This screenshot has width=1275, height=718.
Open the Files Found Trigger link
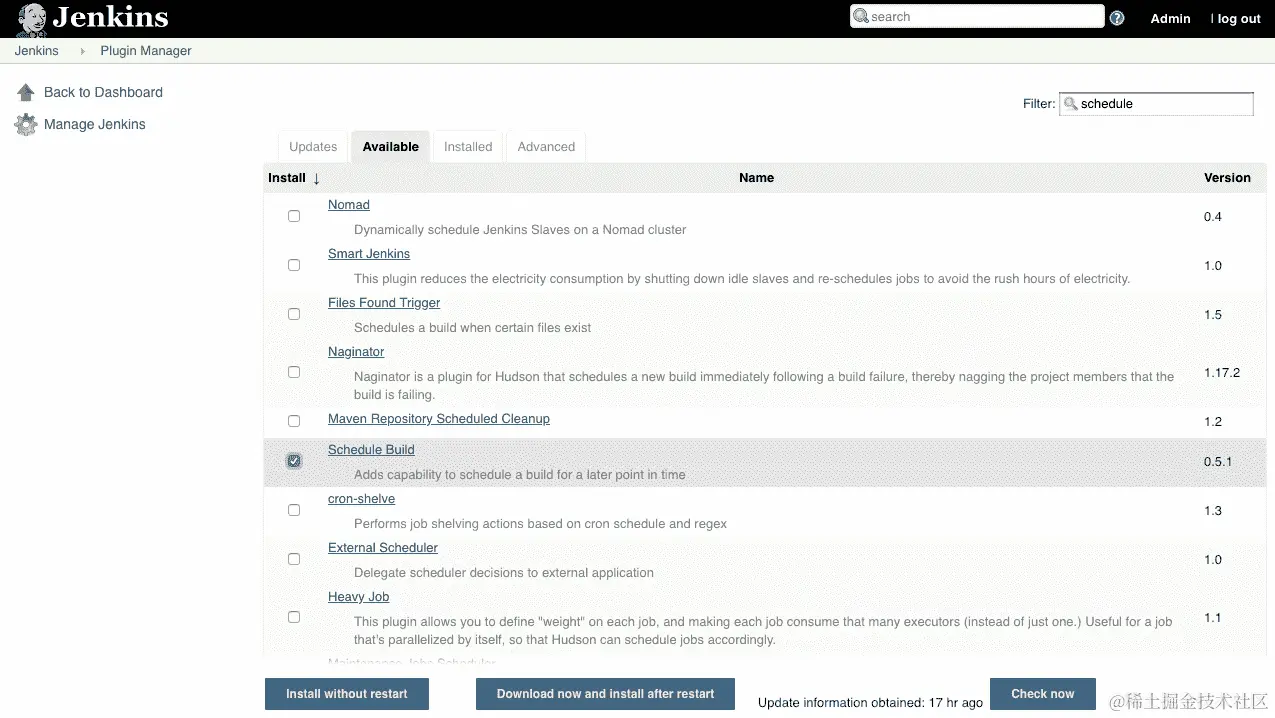[384, 303]
